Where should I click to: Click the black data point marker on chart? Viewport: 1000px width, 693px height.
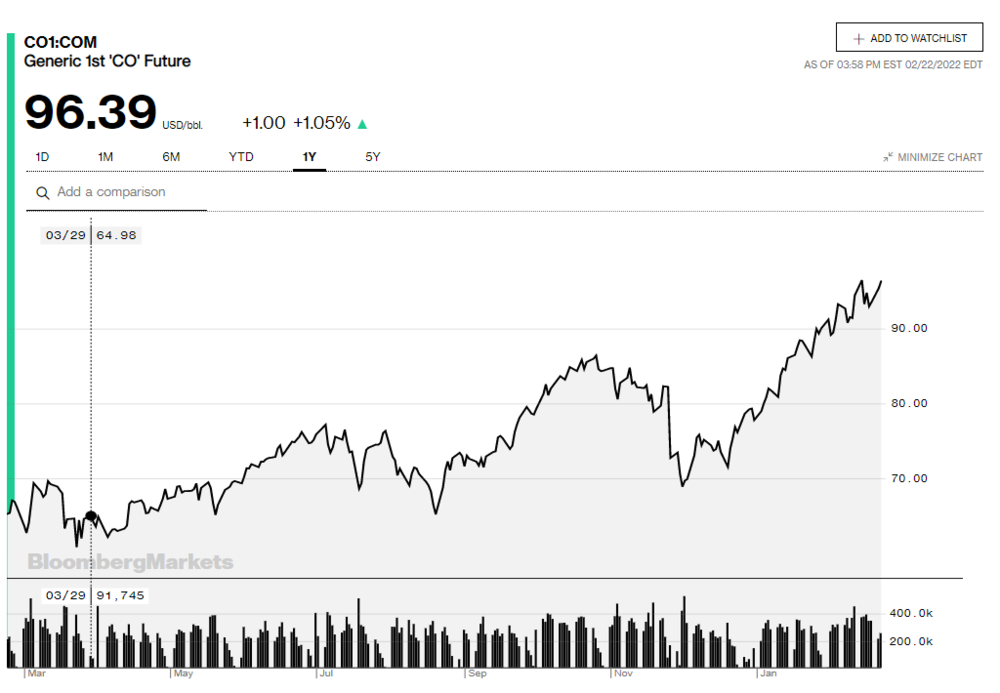91,517
